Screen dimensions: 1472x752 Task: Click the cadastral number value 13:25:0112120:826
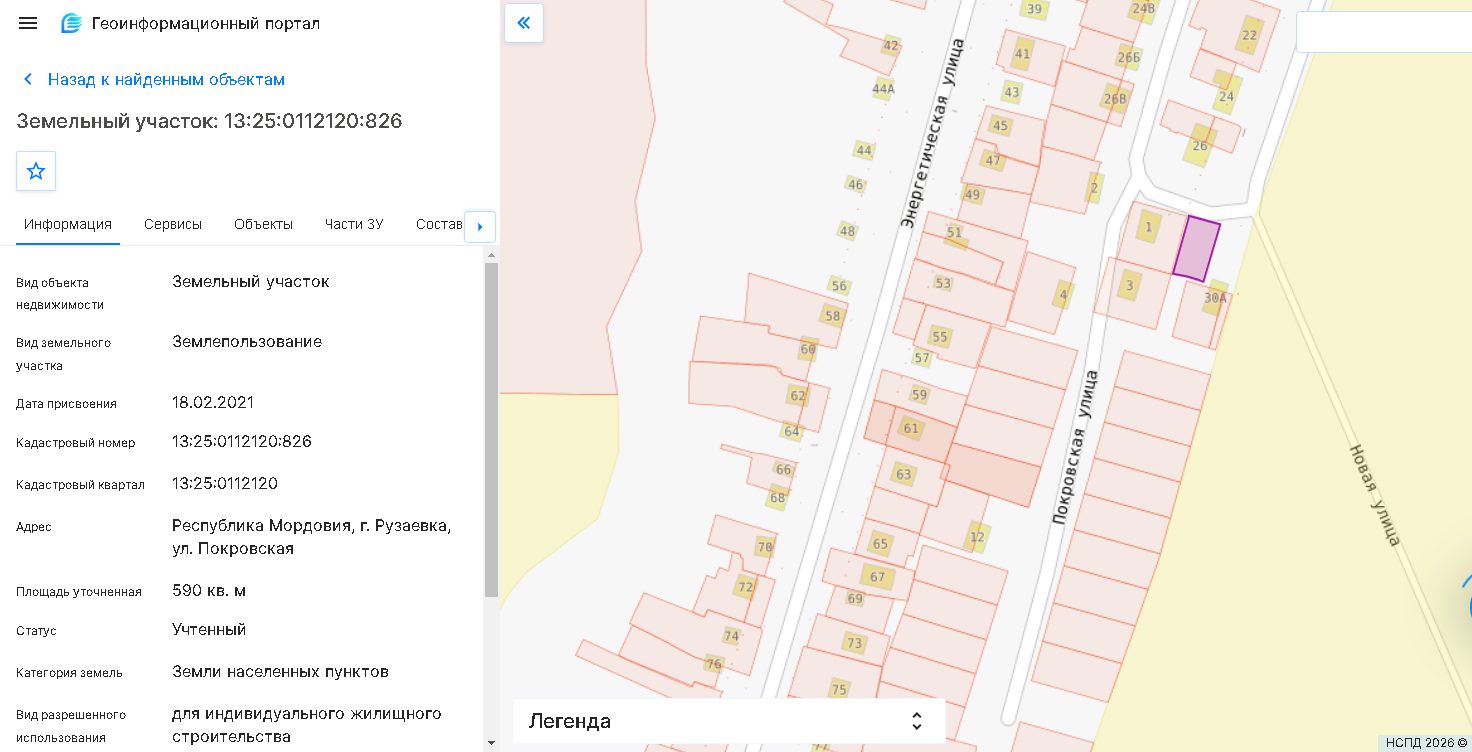click(242, 441)
